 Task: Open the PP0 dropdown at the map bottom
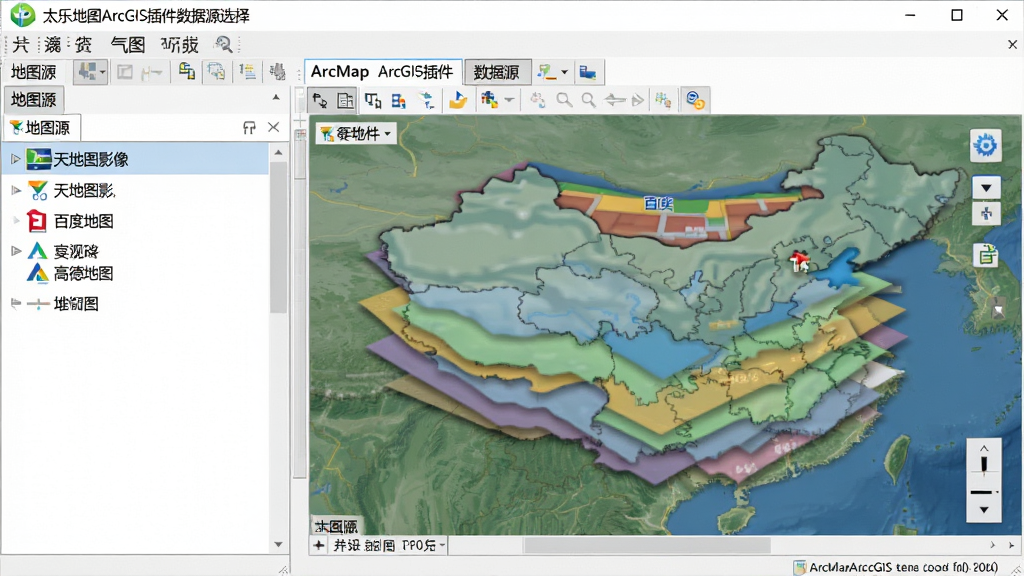point(443,545)
